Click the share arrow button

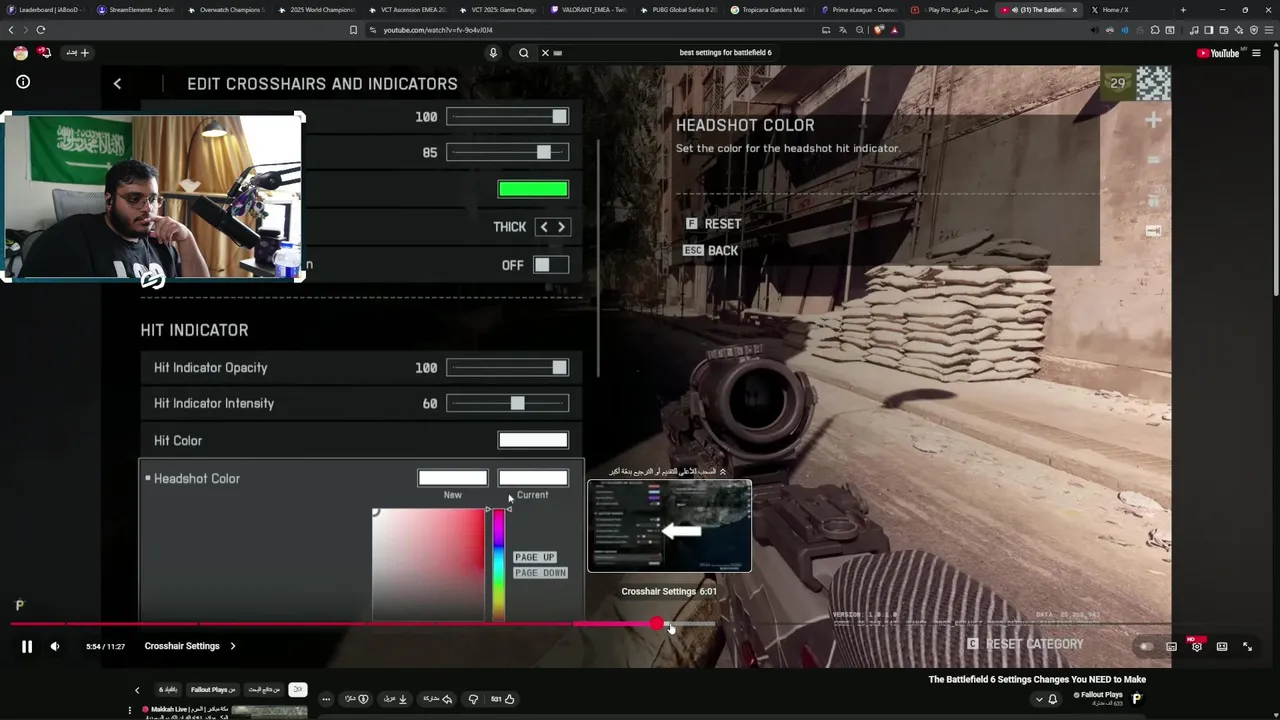pyautogui.click(x=437, y=699)
